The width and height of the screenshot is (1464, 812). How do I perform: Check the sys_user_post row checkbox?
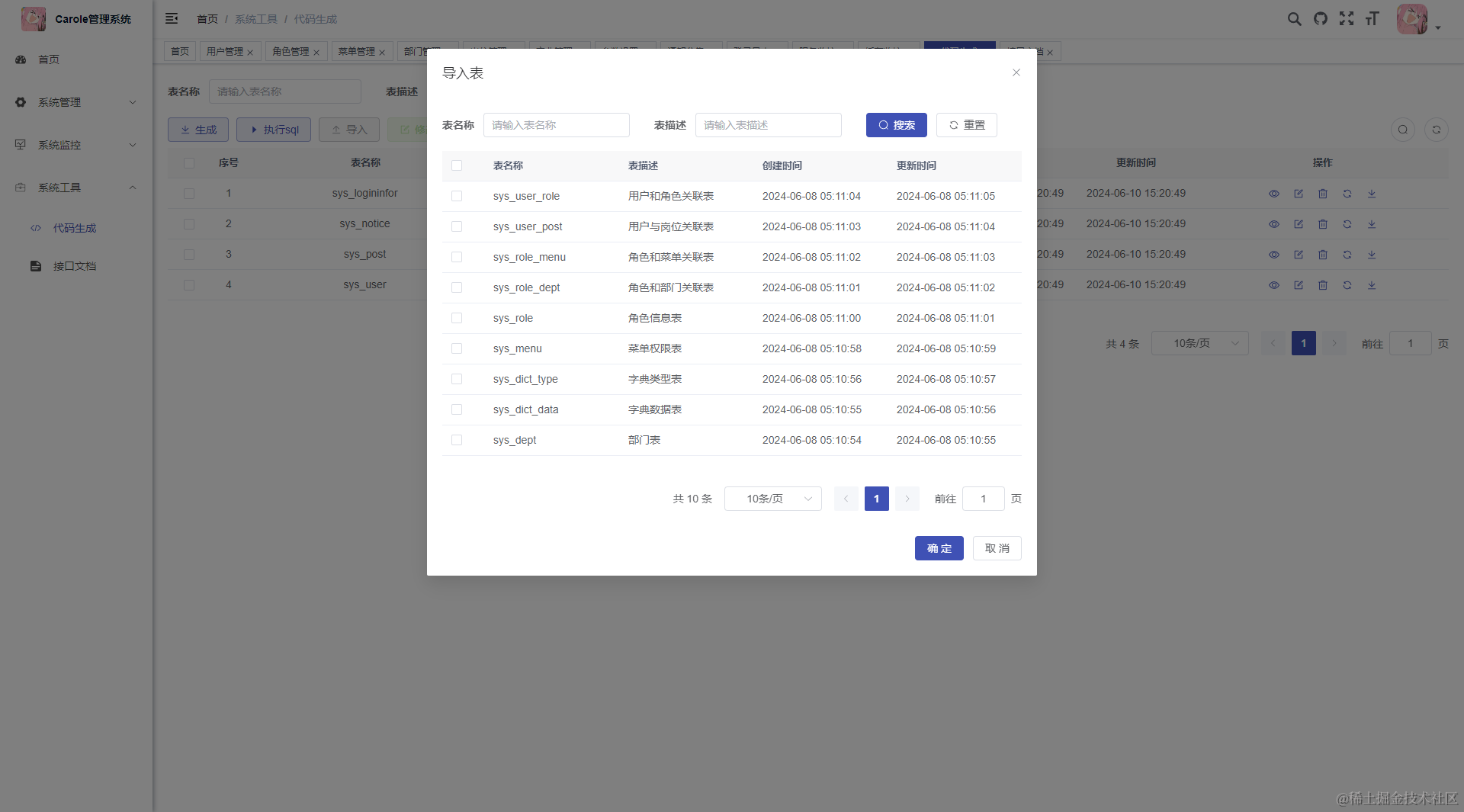pos(457,226)
